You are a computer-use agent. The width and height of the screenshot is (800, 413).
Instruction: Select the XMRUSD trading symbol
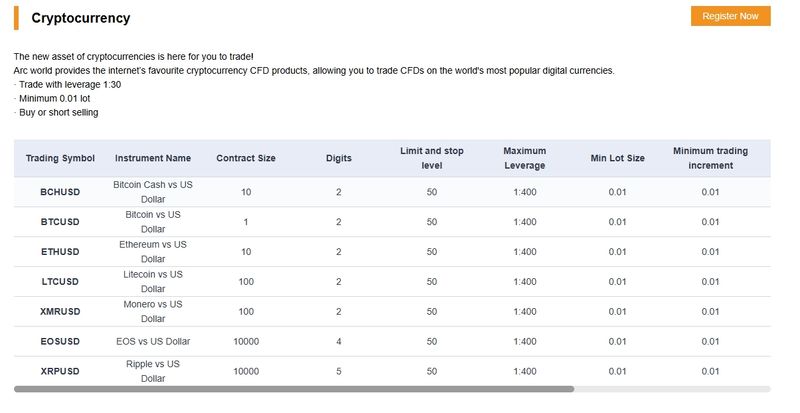tap(60, 312)
